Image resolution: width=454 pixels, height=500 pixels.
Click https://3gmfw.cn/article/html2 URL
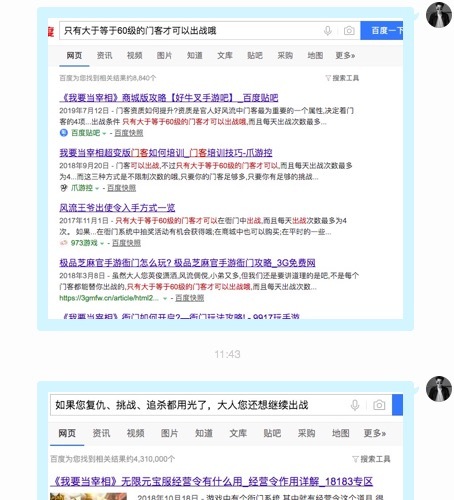(109, 298)
